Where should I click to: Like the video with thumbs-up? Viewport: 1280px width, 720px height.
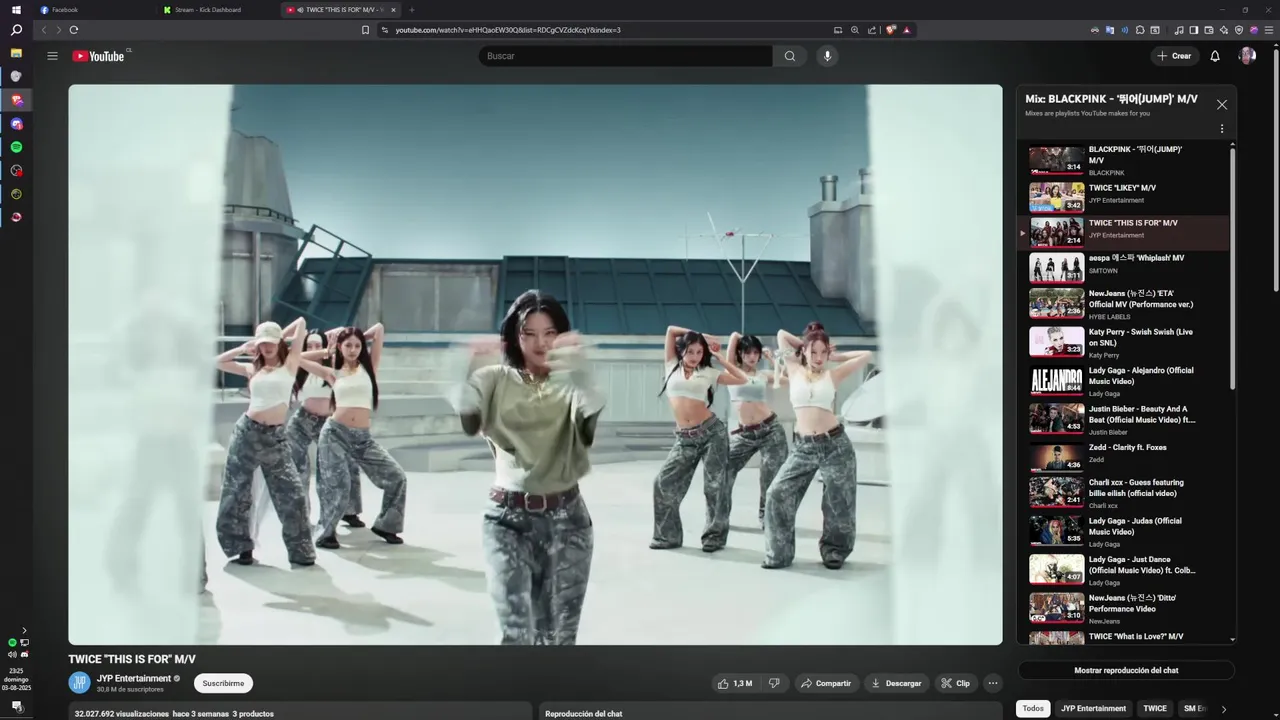point(734,683)
